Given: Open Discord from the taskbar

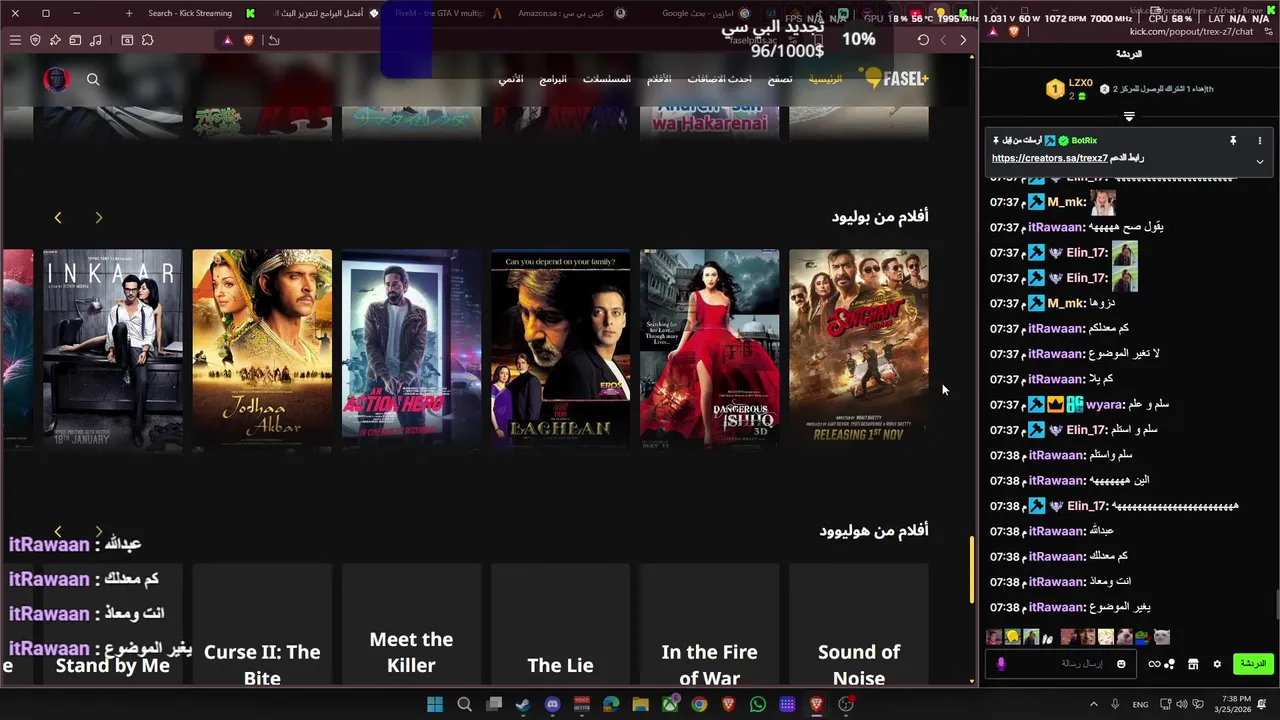Looking at the screenshot, I should click(x=552, y=705).
